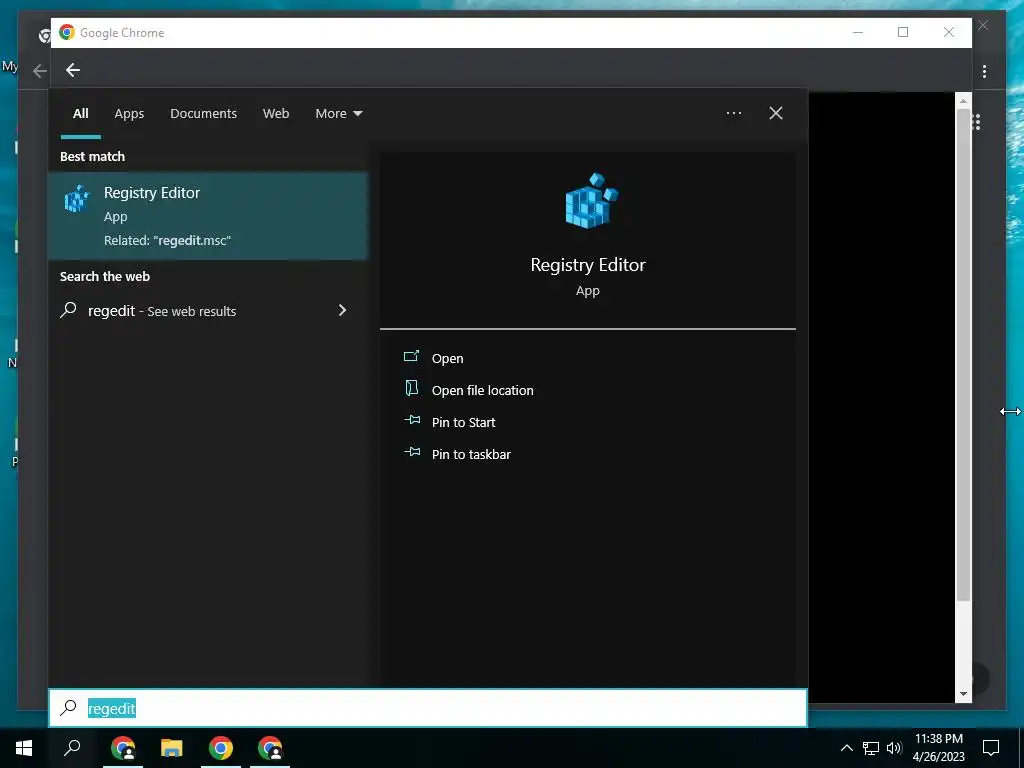Click the Pin to taskbar pin icon
The height and width of the screenshot is (768, 1024).
[411, 452]
